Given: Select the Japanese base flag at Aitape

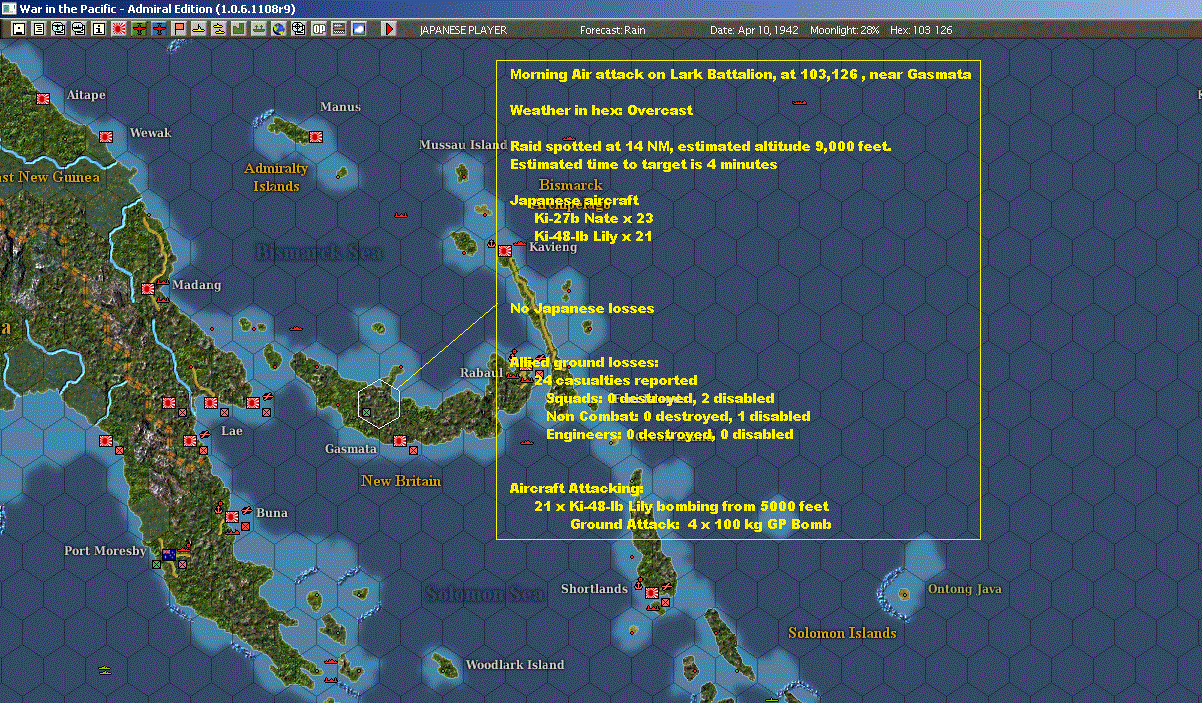Looking at the screenshot, I should [x=43, y=99].
